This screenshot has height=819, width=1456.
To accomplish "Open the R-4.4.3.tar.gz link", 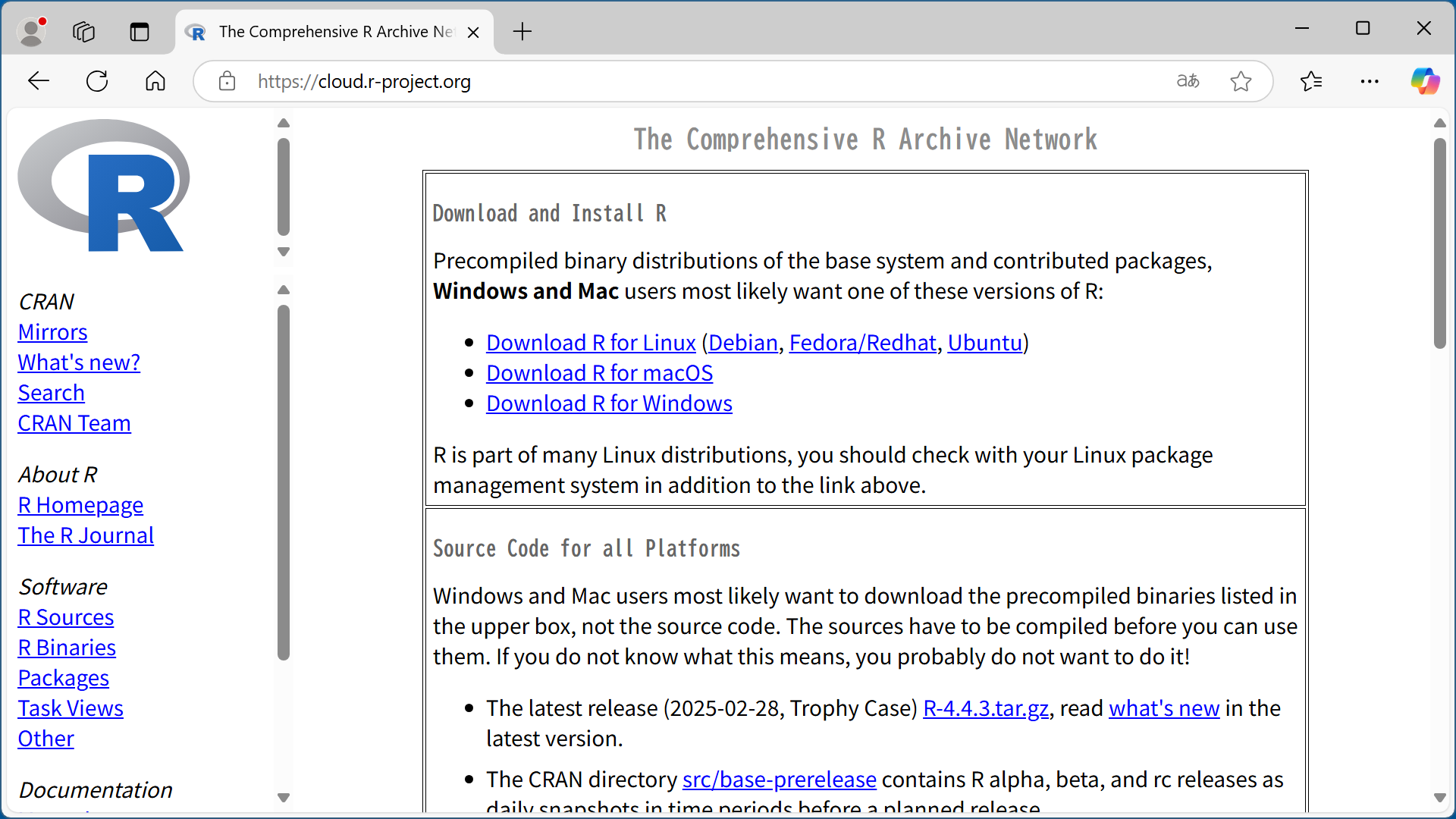I will (985, 708).
